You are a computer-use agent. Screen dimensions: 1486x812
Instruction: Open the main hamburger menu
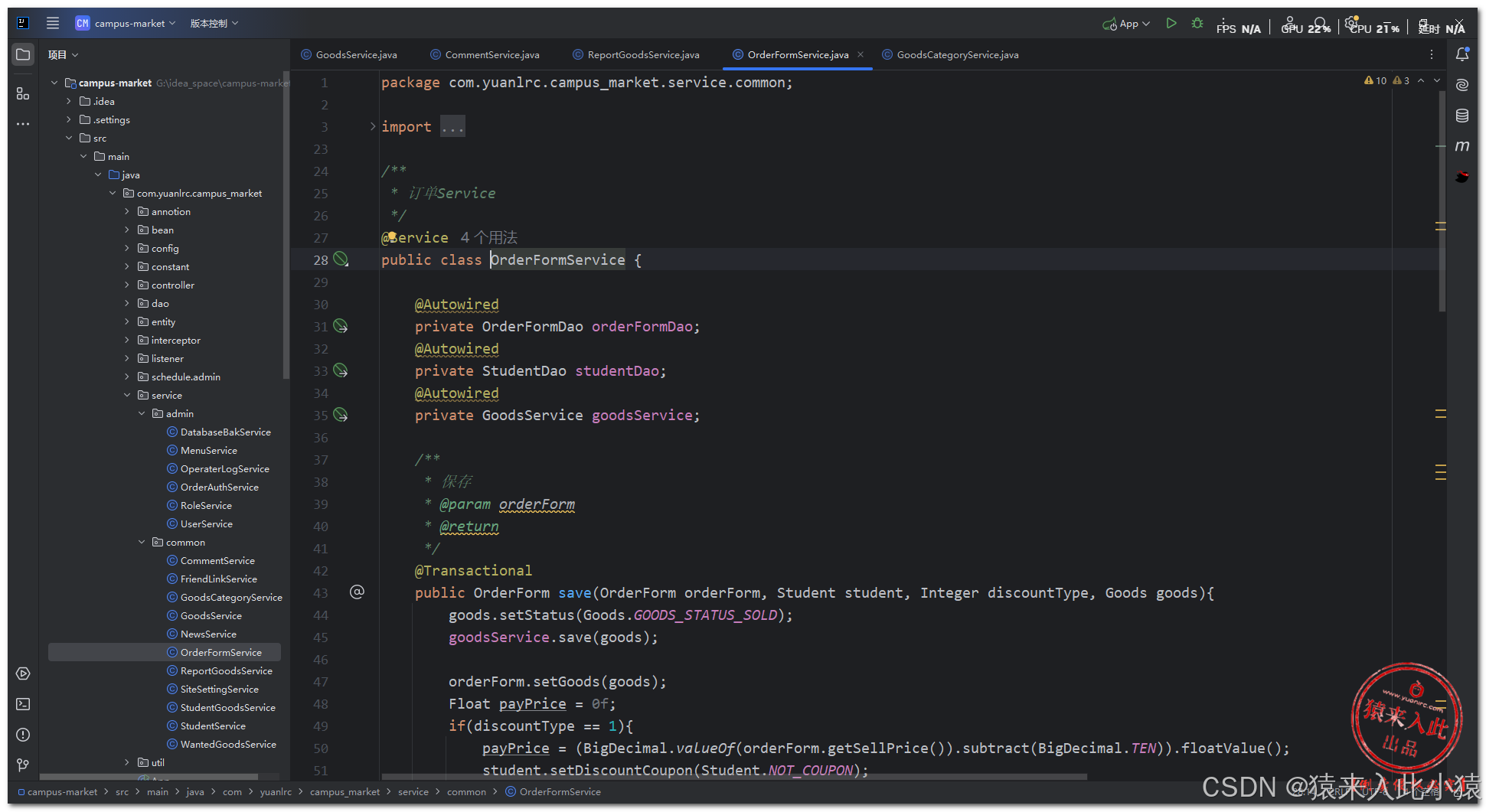click(x=53, y=23)
